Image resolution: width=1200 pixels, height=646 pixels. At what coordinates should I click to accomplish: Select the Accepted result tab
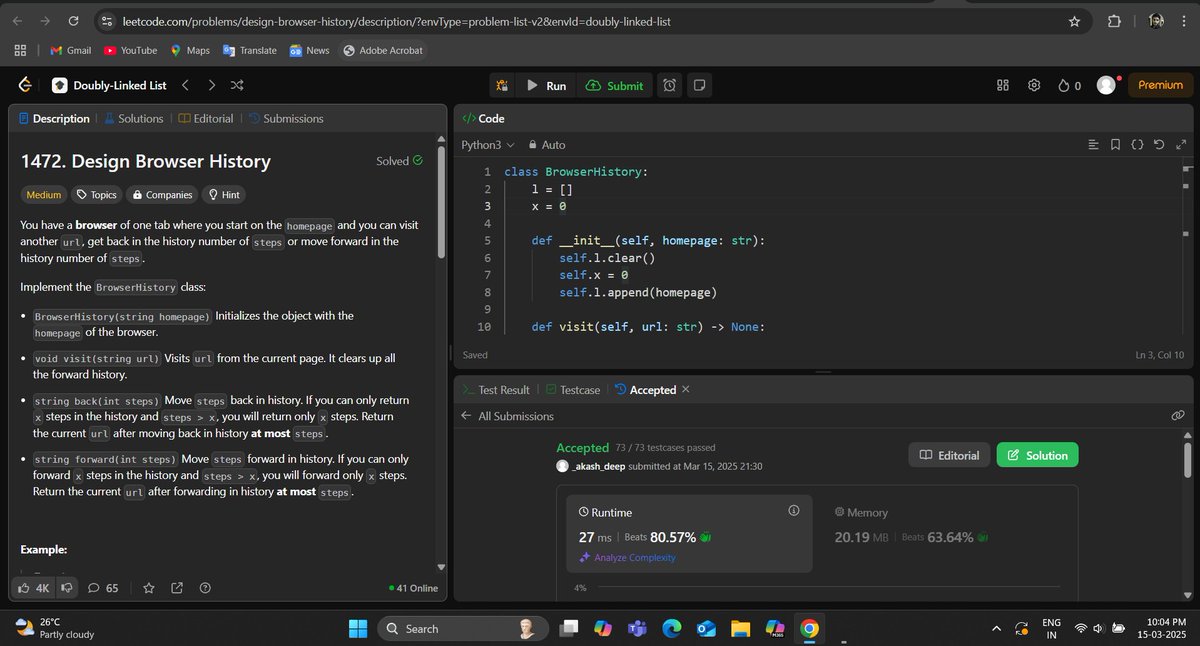pos(645,390)
